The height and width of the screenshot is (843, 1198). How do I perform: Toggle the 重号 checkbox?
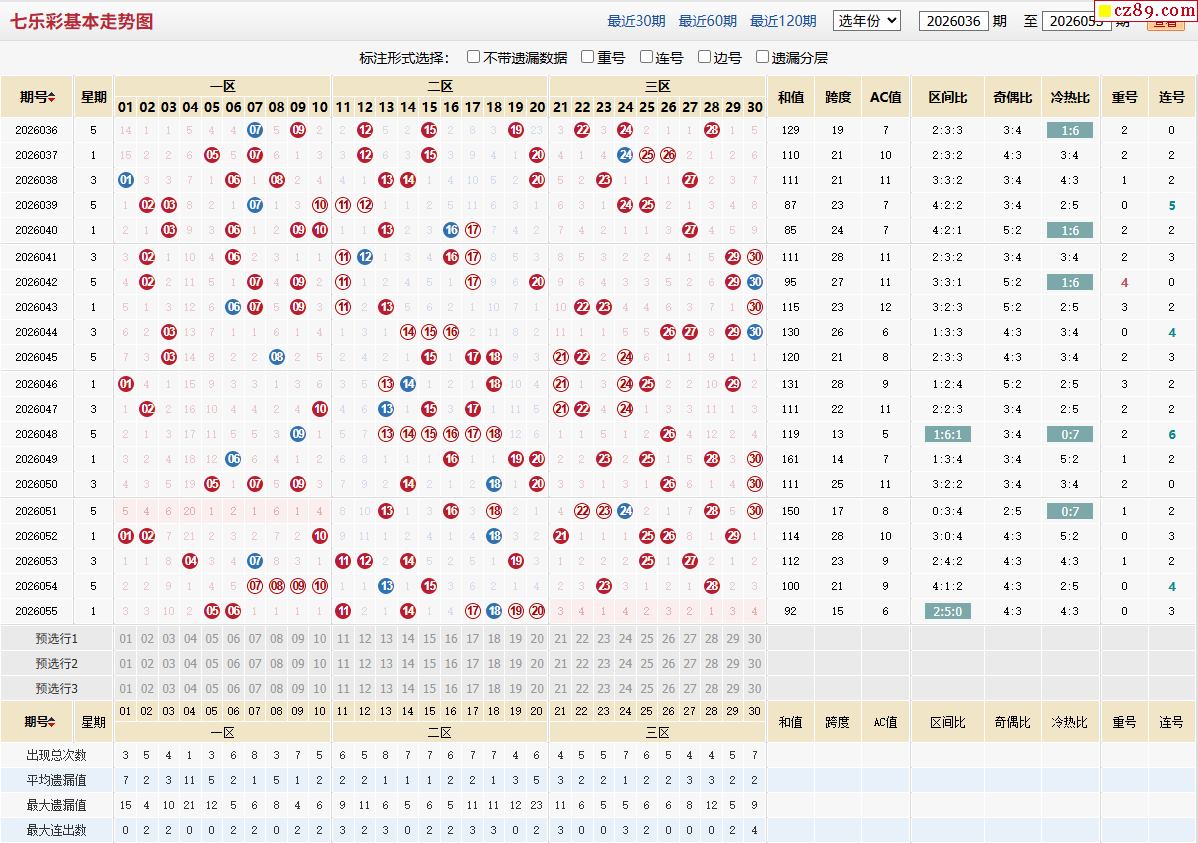(x=588, y=57)
